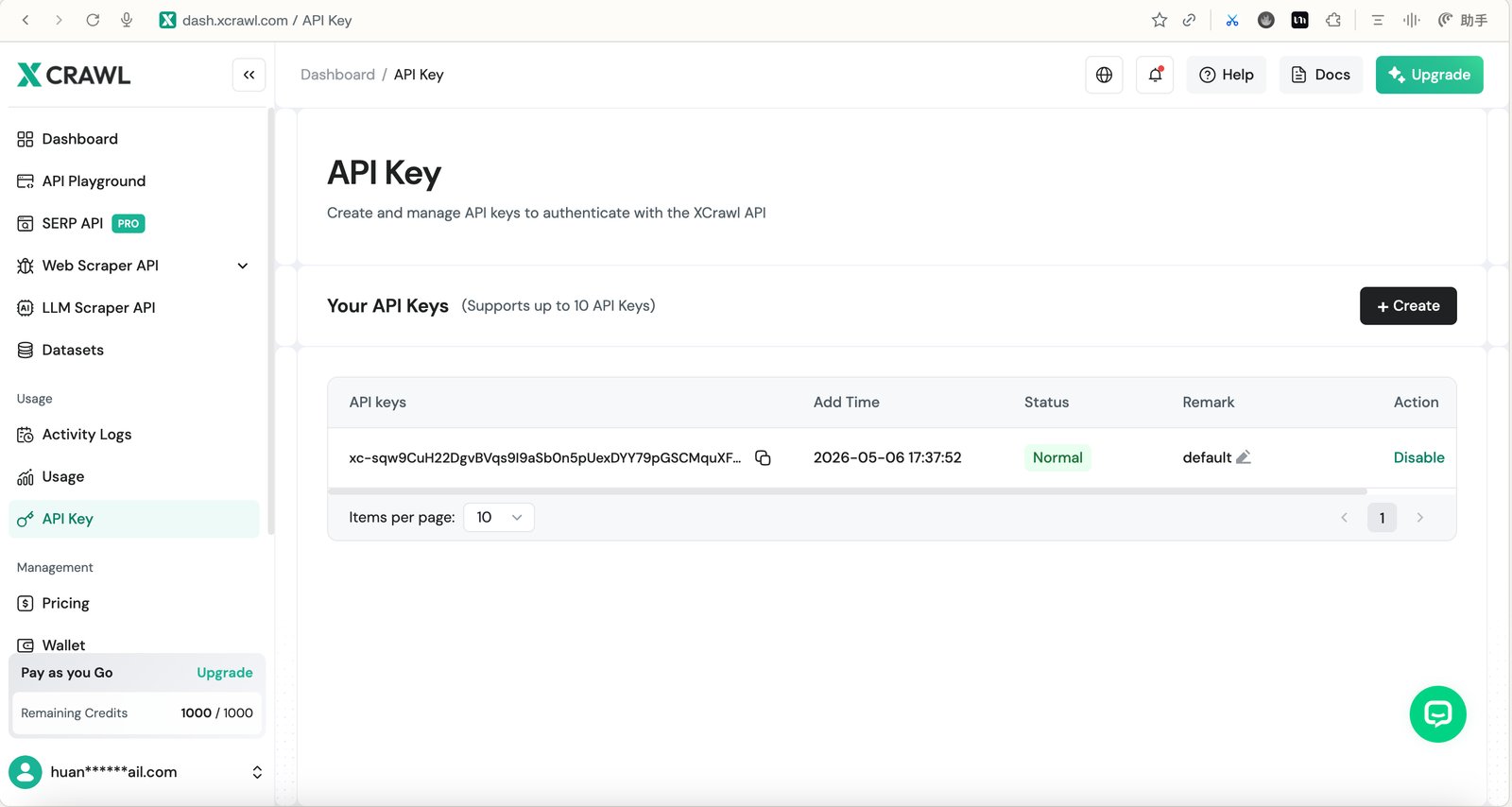Bookmark page with the star icon
1512x807 pixels.
click(x=1160, y=20)
